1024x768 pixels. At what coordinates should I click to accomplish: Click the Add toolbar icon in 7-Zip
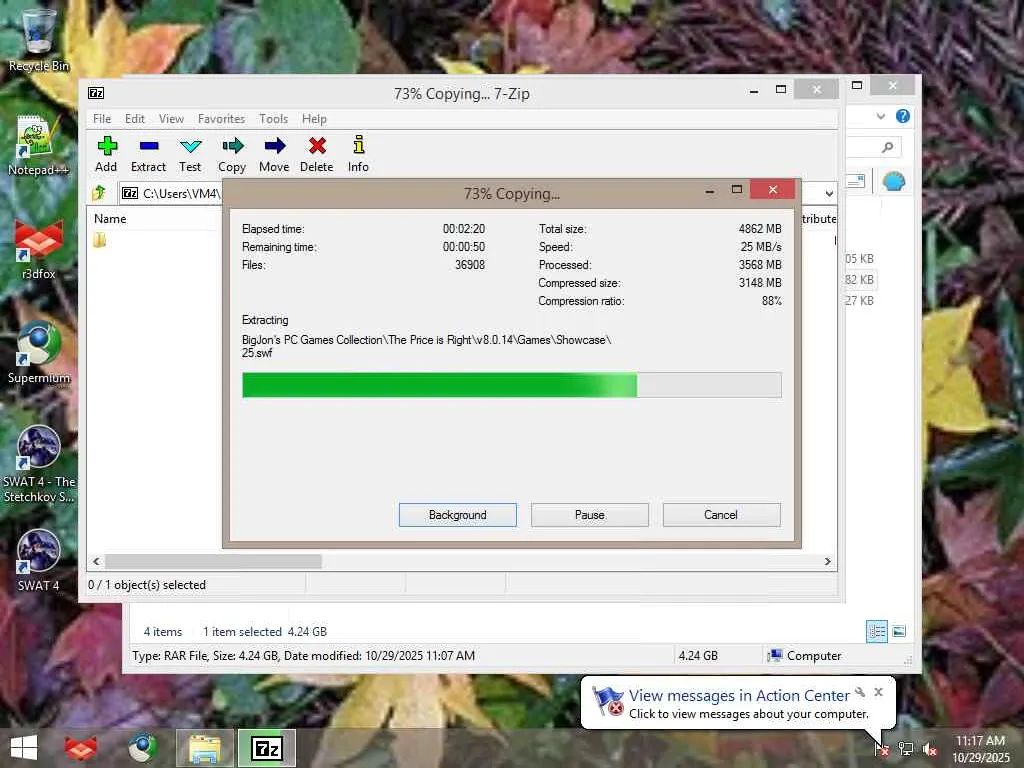(107, 146)
